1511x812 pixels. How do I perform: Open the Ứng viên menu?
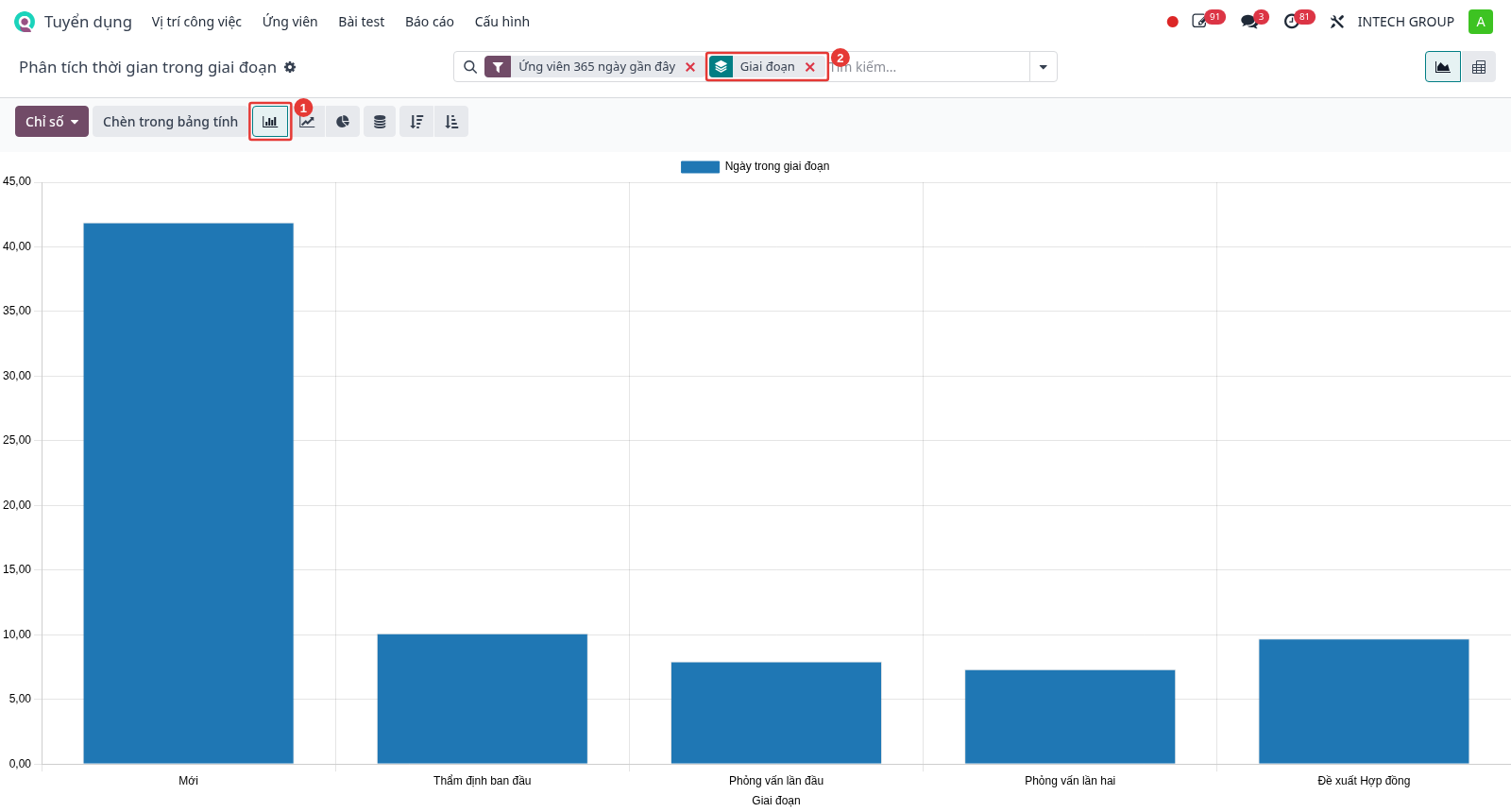290,22
